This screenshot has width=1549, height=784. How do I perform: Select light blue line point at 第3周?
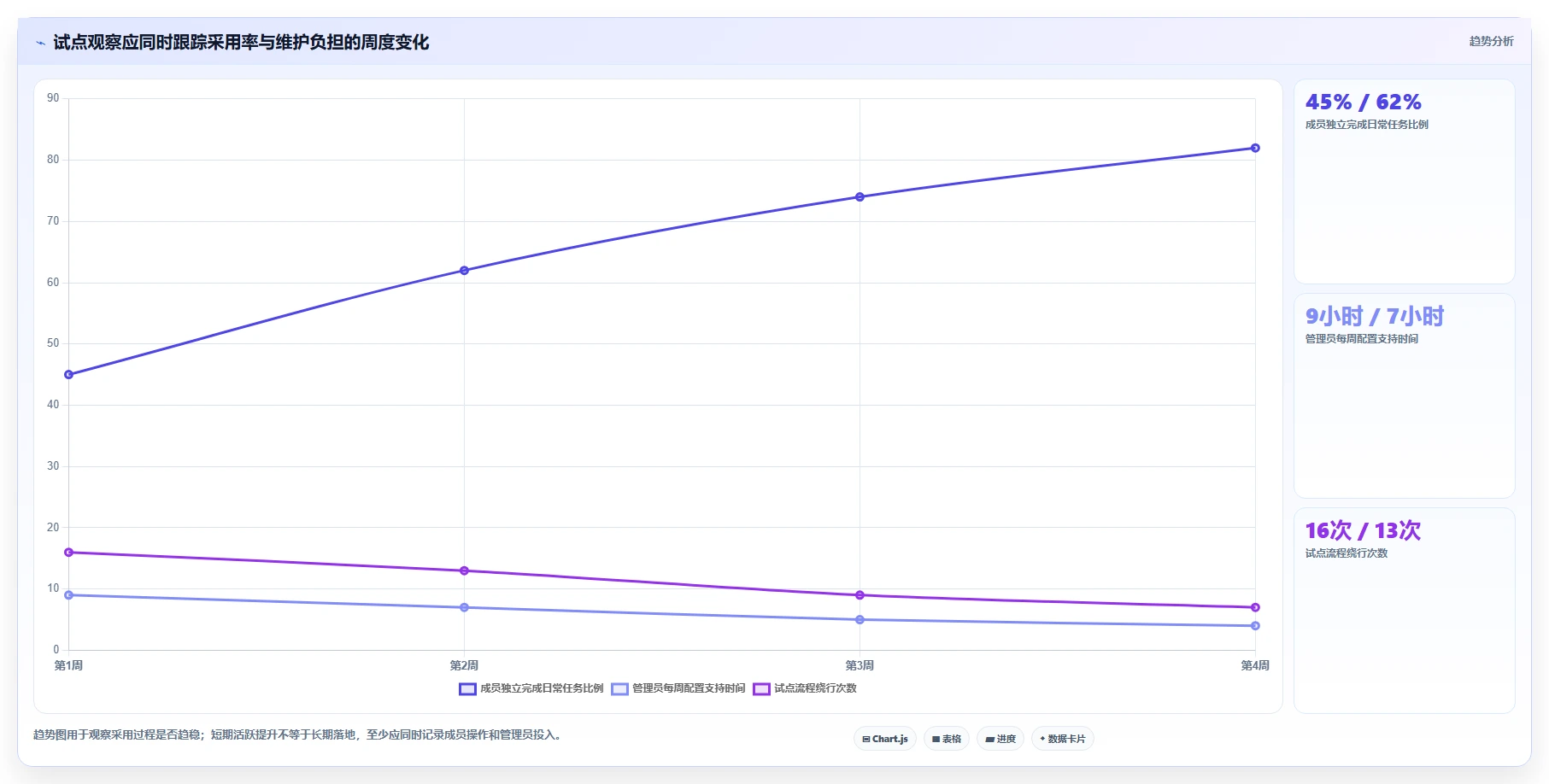click(x=860, y=620)
